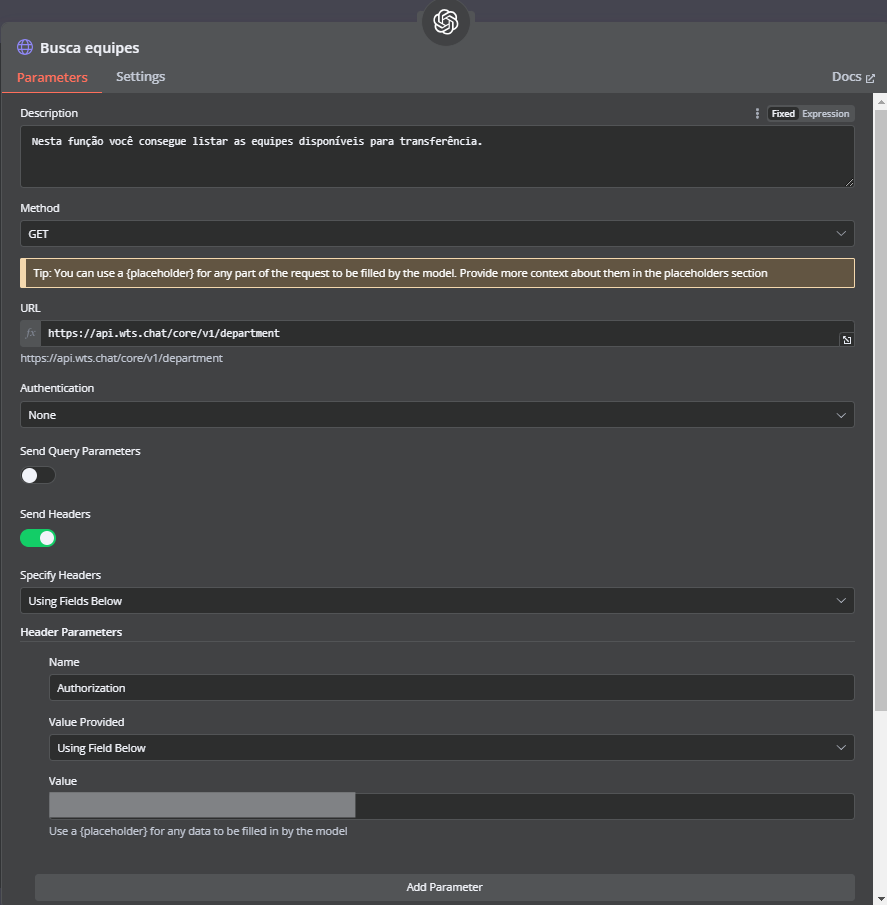Click the globe icon beside Busca equipes
The image size is (887, 905).
(x=24, y=47)
